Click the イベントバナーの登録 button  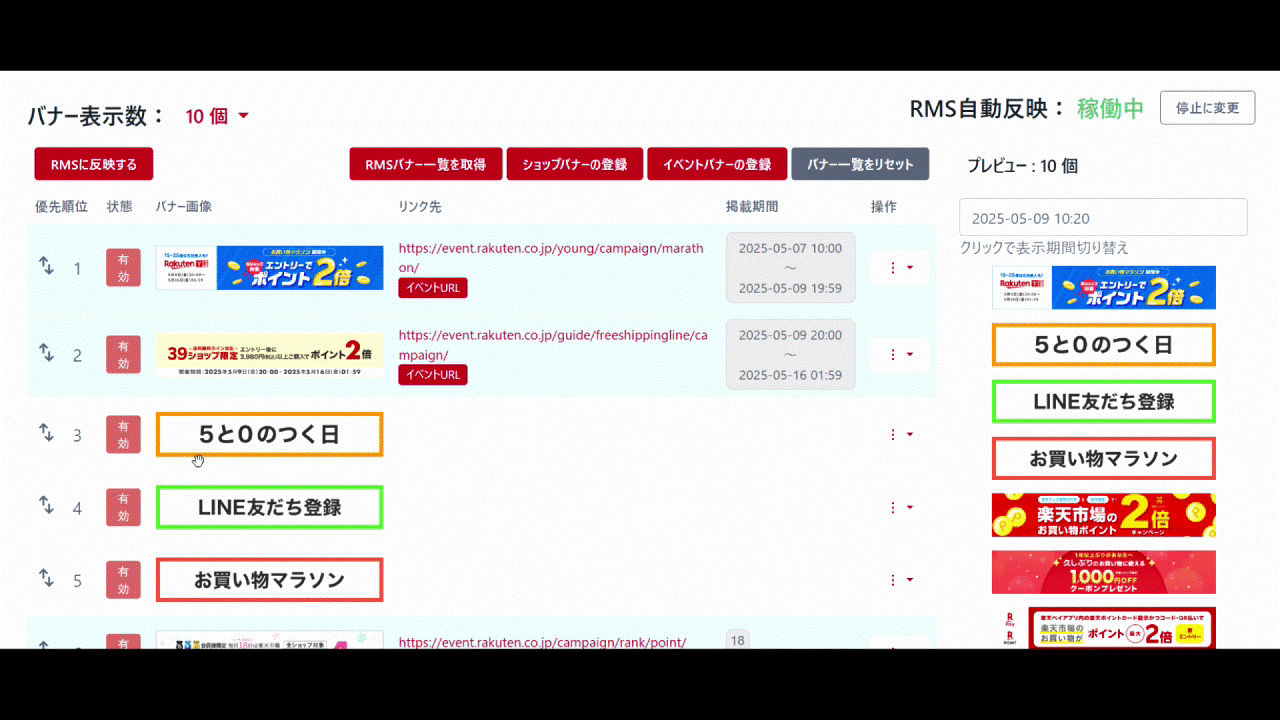coord(717,164)
